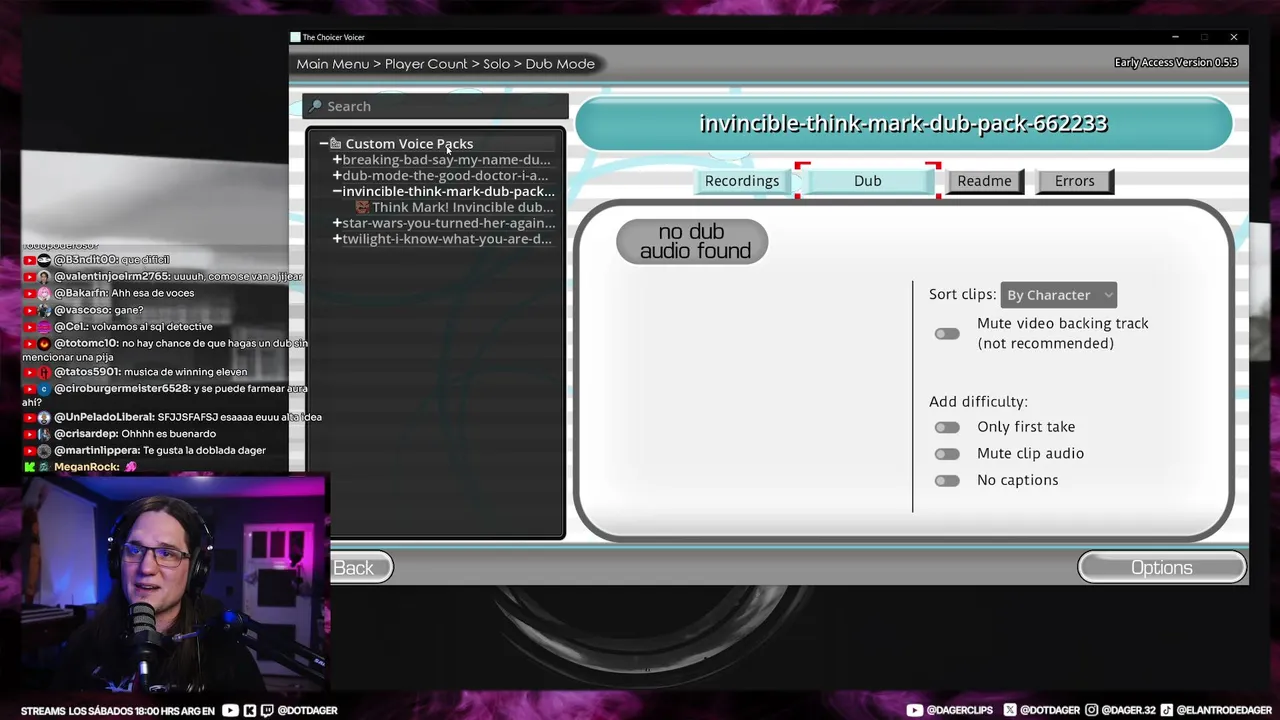1280x720 pixels.
Task: Click the Custom Voice Packs label
Action: [409, 144]
